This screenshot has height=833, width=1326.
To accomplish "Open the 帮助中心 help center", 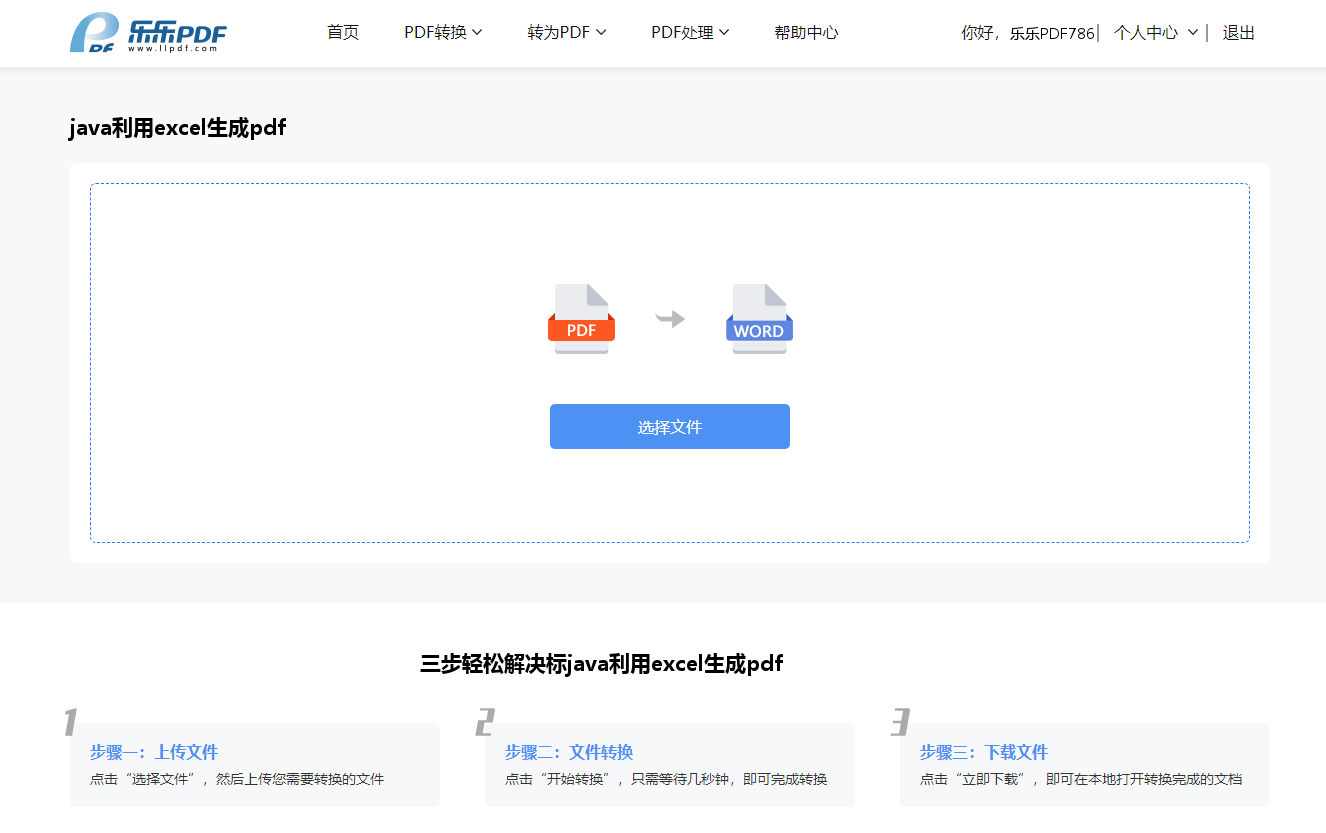I will (806, 33).
